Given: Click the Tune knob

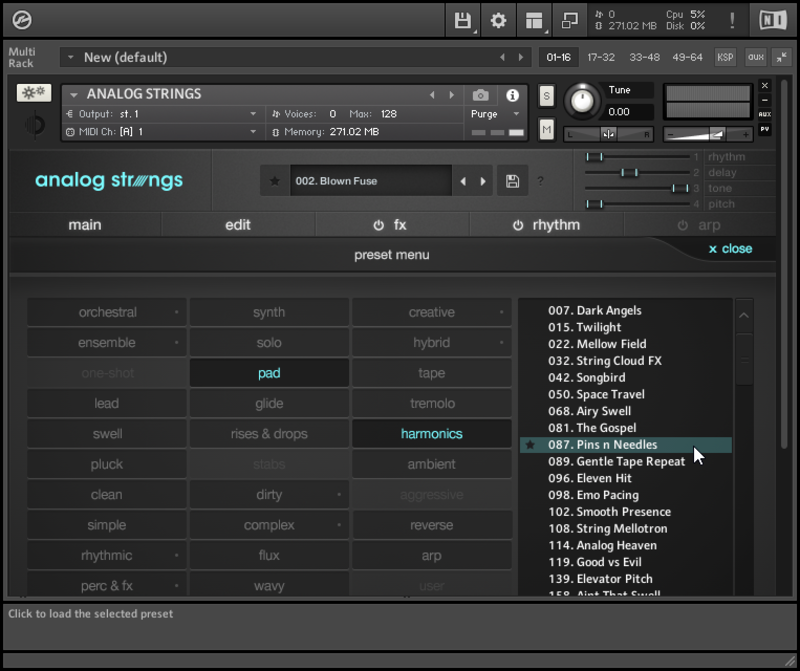Looking at the screenshot, I should point(582,100).
